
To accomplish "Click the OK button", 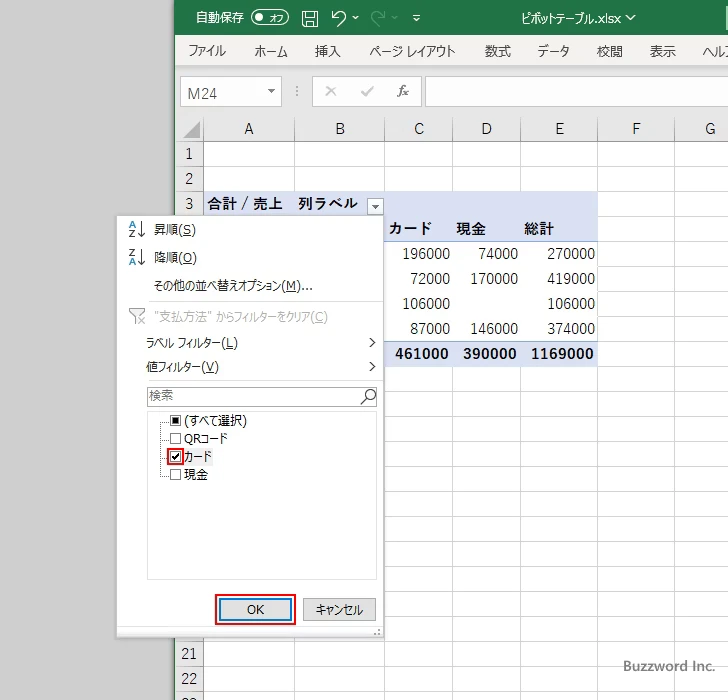I will pyautogui.click(x=255, y=609).
